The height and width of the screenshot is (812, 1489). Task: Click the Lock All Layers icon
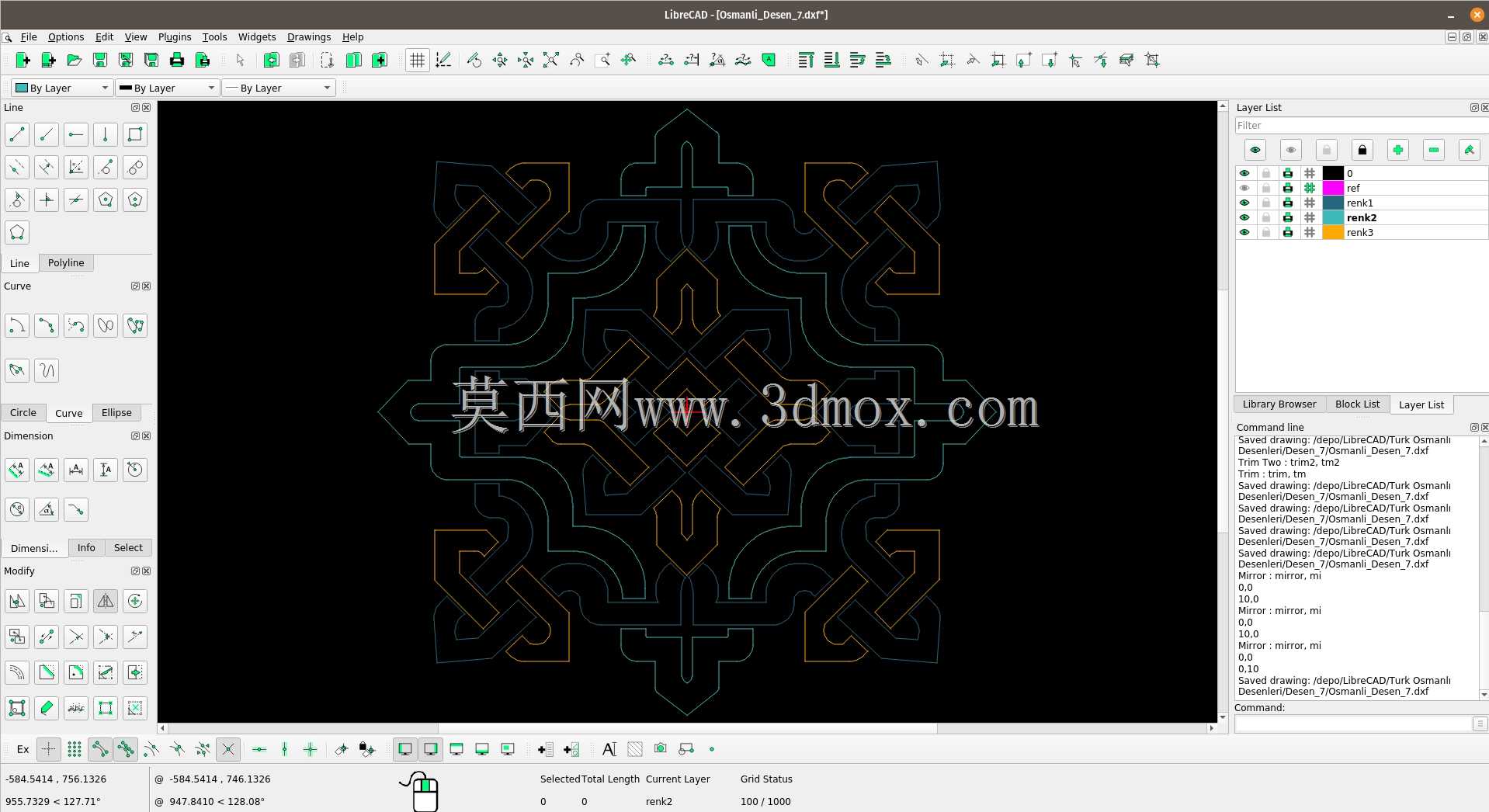tap(1362, 150)
